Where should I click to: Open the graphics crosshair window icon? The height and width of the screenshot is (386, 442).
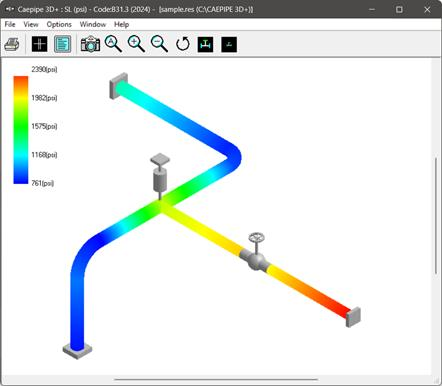pyautogui.click(x=39, y=44)
